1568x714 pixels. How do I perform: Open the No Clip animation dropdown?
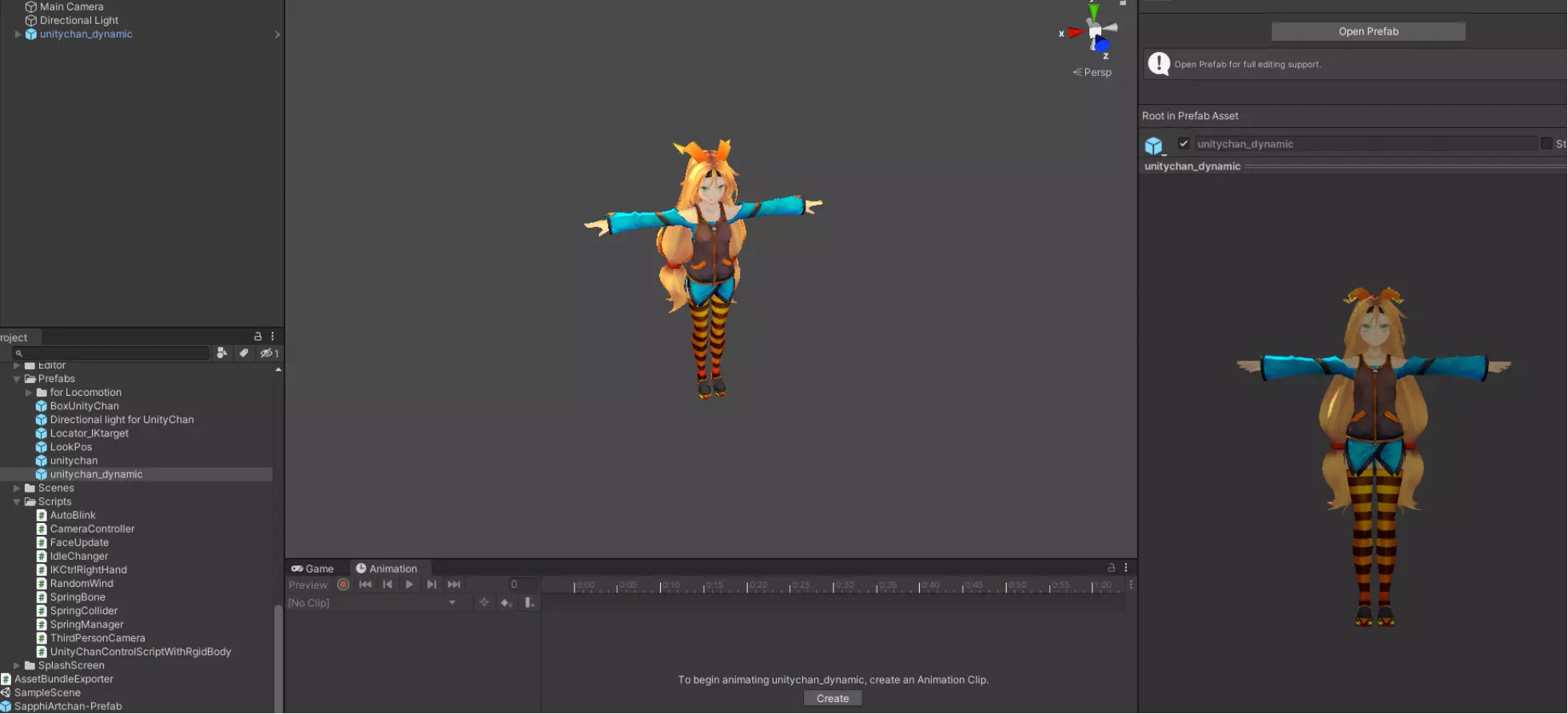(372, 603)
